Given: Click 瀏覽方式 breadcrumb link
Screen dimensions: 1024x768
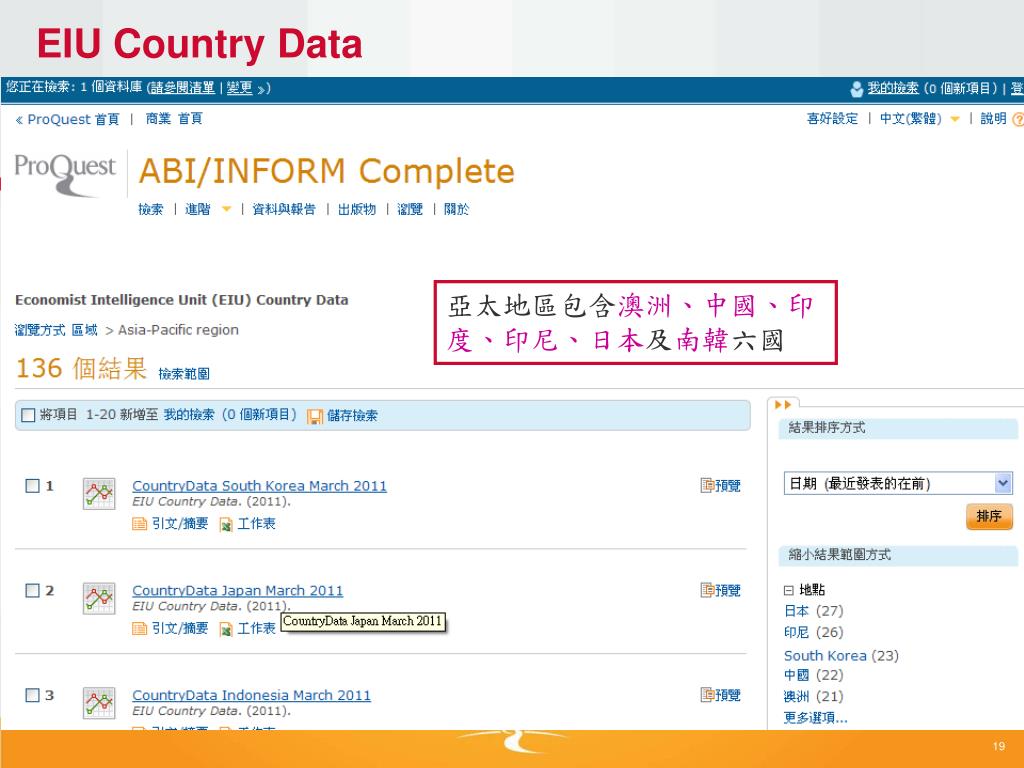Looking at the screenshot, I should [x=40, y=330].
